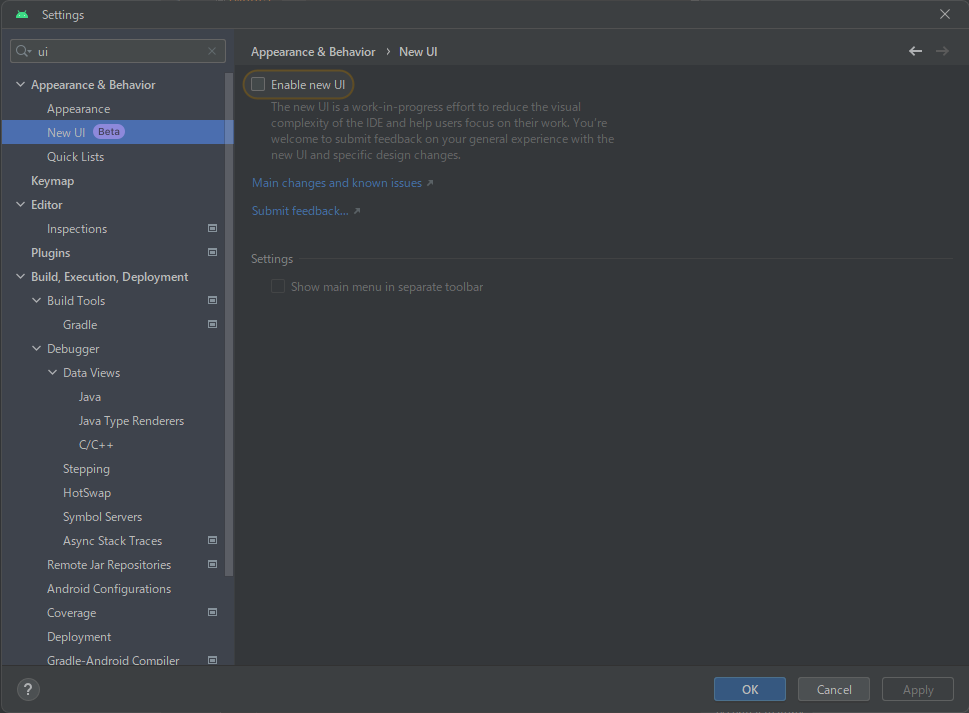
Task: Enable the new UI checkbox
Action: pyautogui.click(x=257, y=84)
